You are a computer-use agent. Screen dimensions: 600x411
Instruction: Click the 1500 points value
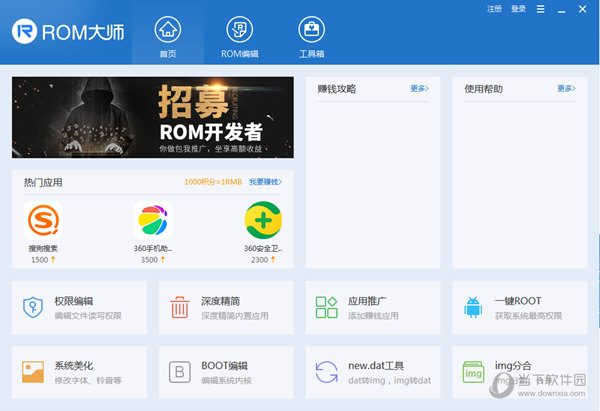pos(40,260)
